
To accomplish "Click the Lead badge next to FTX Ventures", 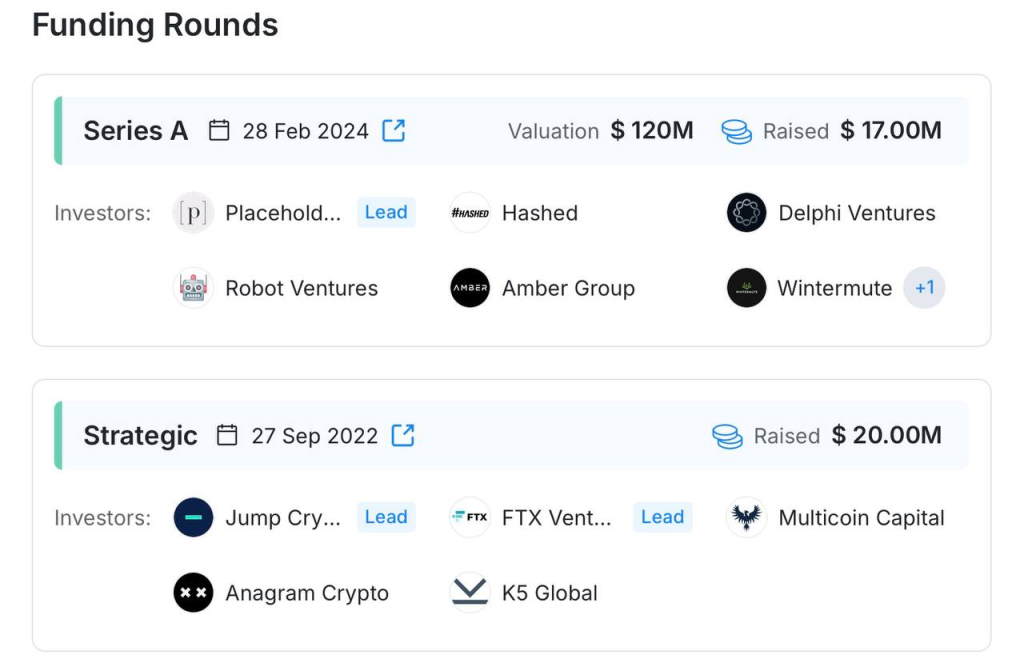I will tap(662, 517).
